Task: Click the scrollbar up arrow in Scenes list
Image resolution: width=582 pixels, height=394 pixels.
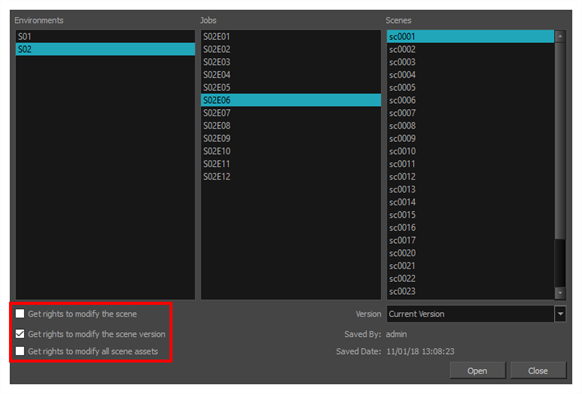Action: point(560,36)
